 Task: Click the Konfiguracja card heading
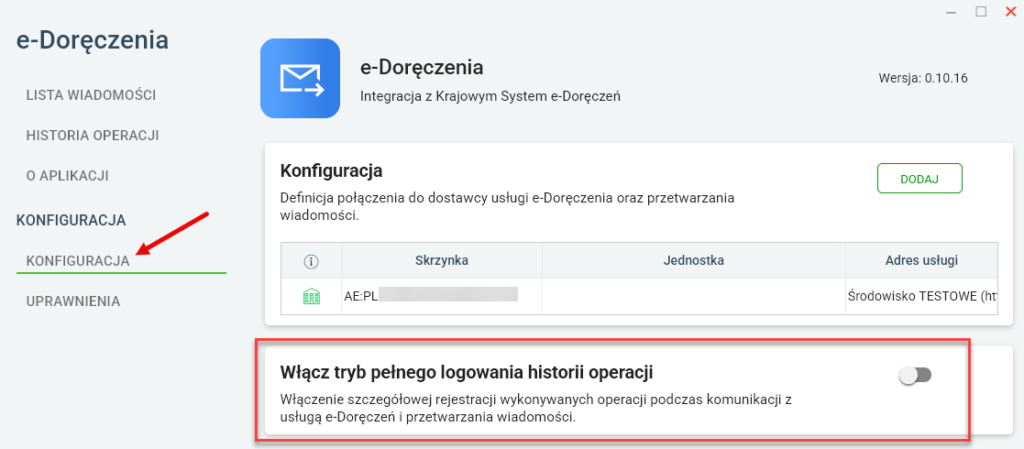(x=331, y=171)
